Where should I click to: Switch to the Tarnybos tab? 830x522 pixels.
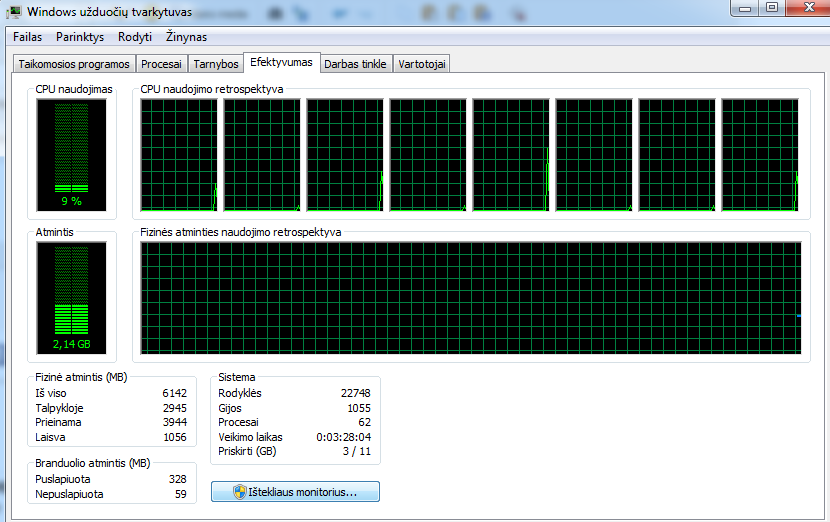[216, 64]
